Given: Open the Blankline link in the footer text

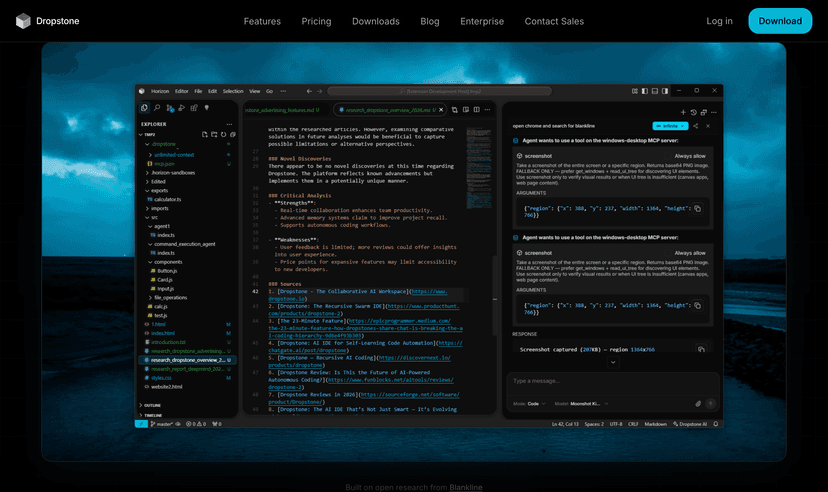Looking at the screenshot, I should point(465,487).
